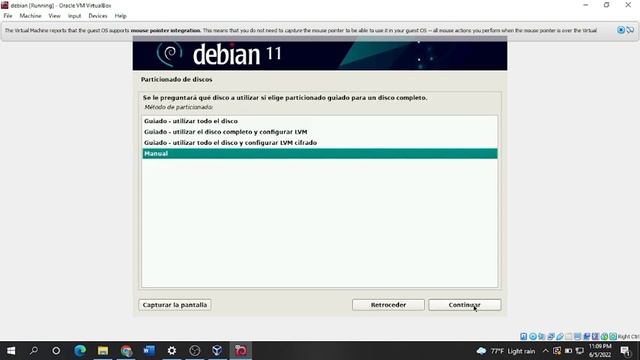Click the battery tray icon
640x360 pixels.
click(568, 351)
